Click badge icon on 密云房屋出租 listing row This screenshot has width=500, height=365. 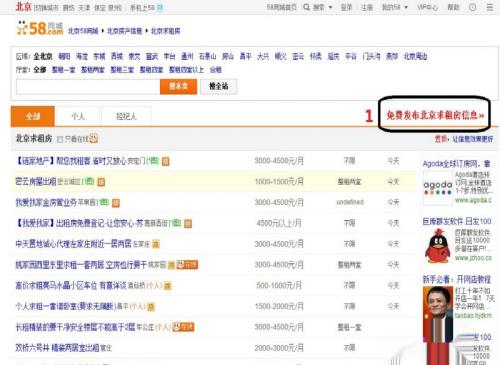[101, 182]
